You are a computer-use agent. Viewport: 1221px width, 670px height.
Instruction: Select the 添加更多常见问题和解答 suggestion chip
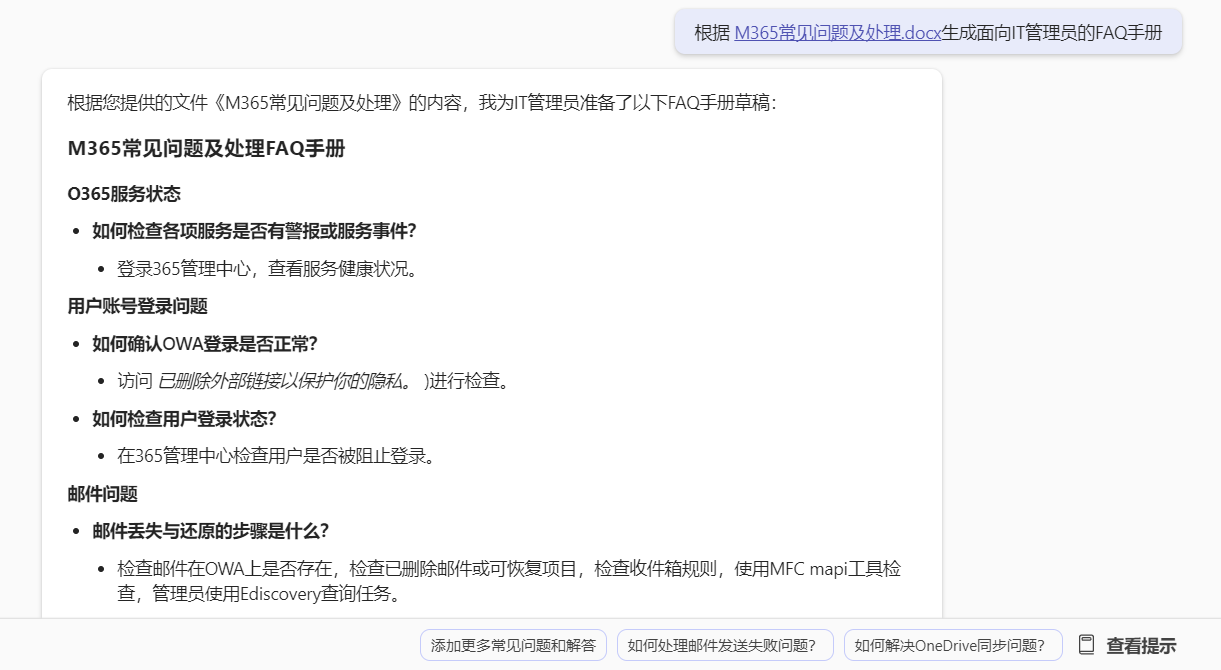point(513,646)
